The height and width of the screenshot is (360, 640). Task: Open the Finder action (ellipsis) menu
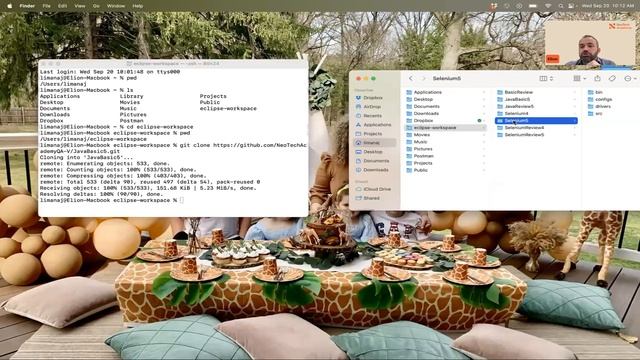tap(630, 78)
